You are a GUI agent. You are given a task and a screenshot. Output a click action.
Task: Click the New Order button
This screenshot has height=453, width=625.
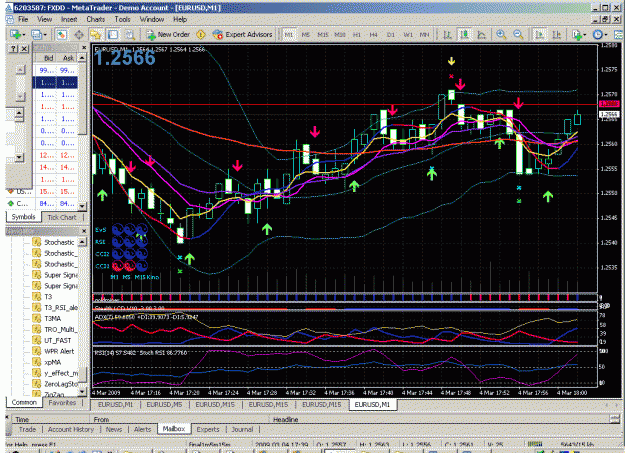tap(168, 35)
